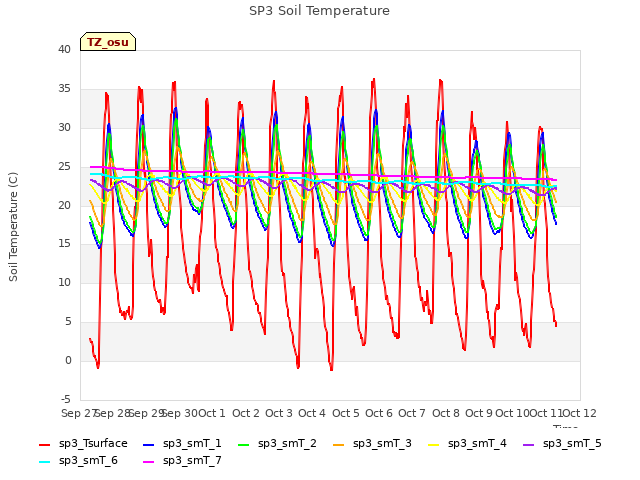Click the Oct 2 x-axis tick label
640x480 pixels.
246,413
